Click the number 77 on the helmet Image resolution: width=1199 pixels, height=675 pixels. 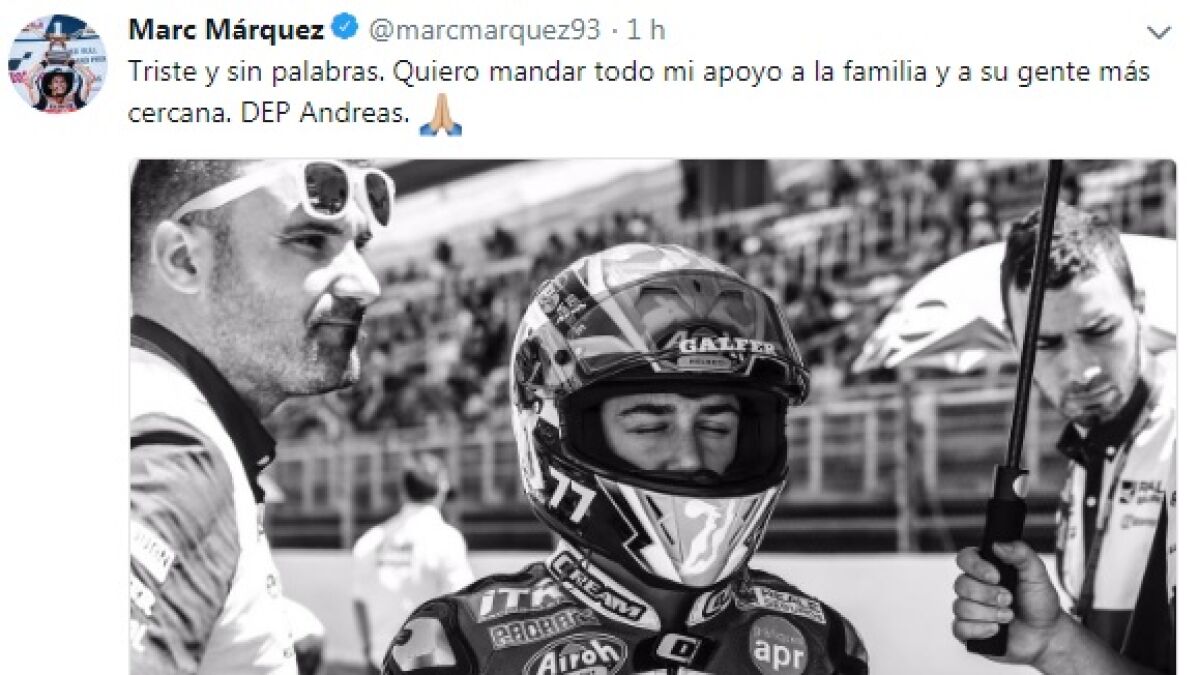(x=569, y=495)
